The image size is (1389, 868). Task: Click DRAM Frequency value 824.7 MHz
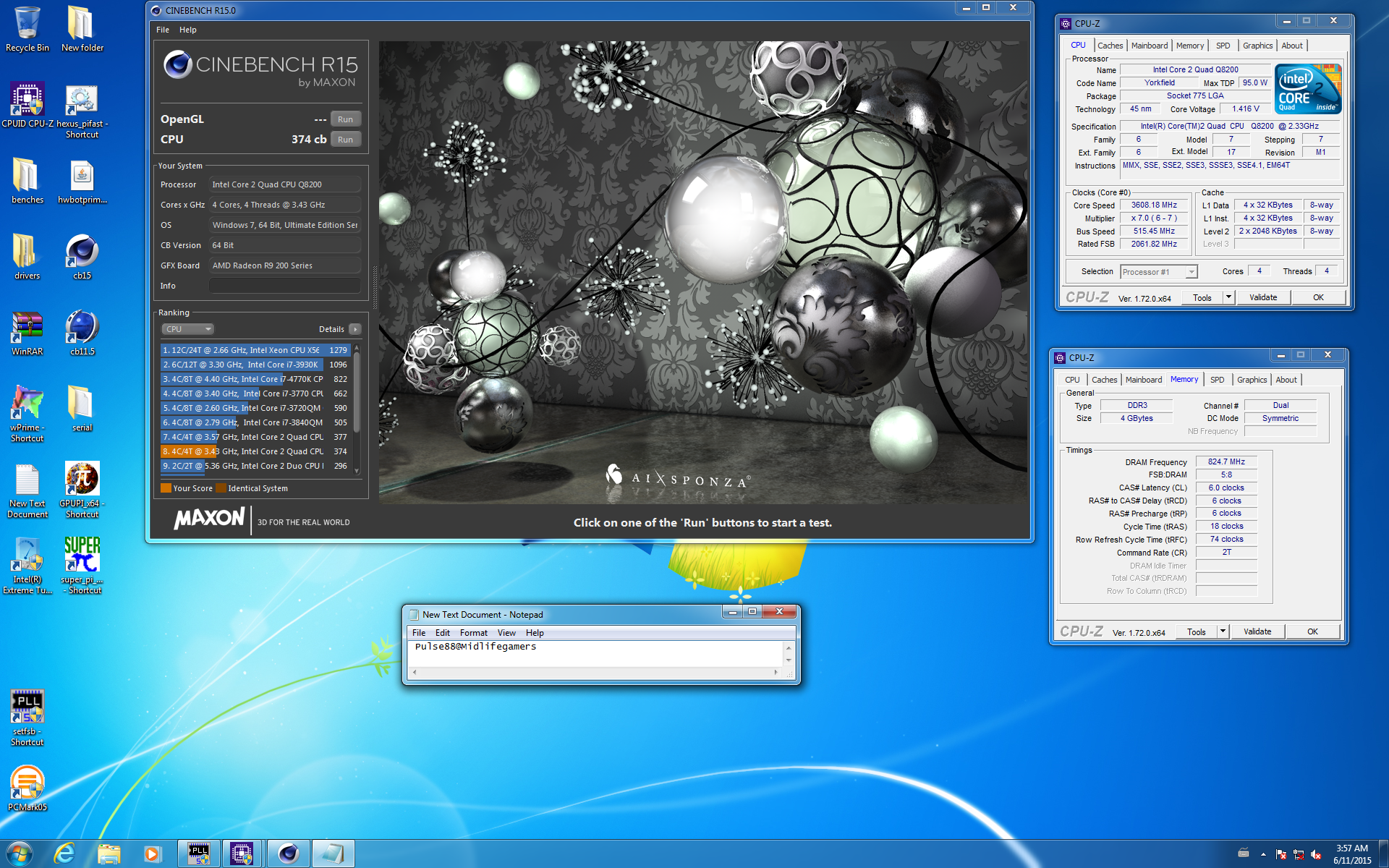click(x=1226, y=461)
